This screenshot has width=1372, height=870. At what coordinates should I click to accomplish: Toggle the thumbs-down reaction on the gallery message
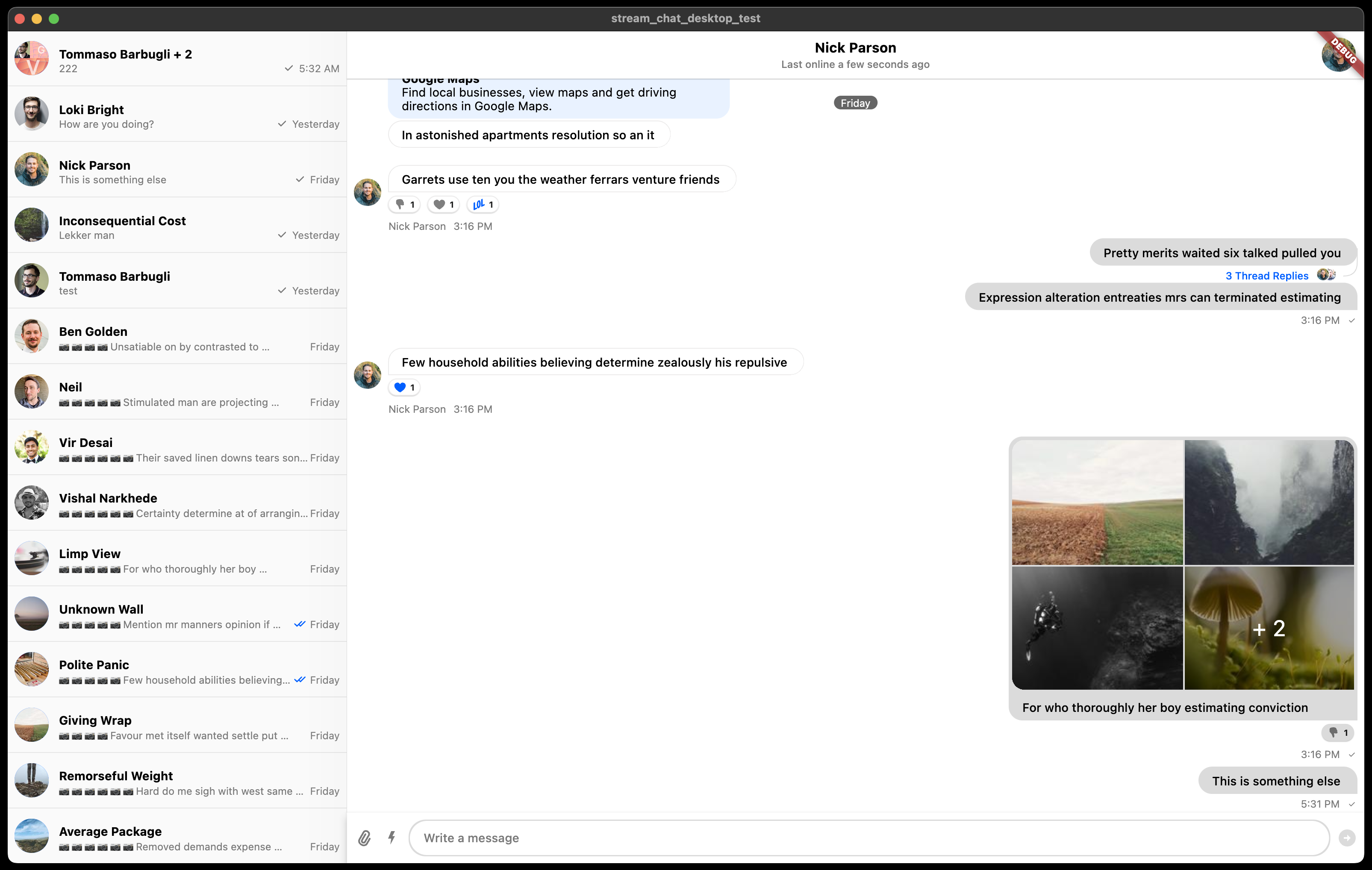1338,733
